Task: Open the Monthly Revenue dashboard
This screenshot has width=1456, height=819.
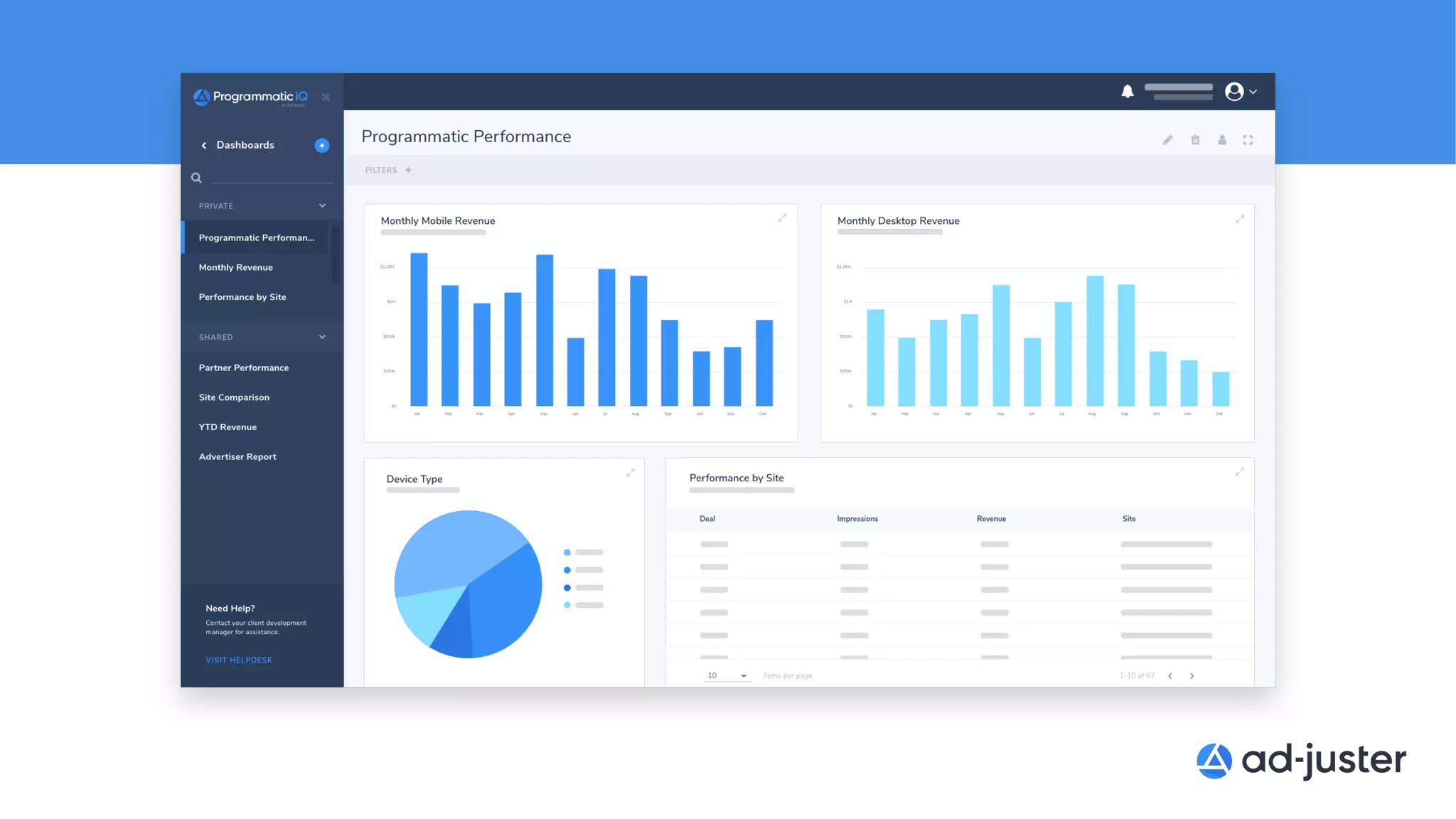Action: (x=235, y=267)
